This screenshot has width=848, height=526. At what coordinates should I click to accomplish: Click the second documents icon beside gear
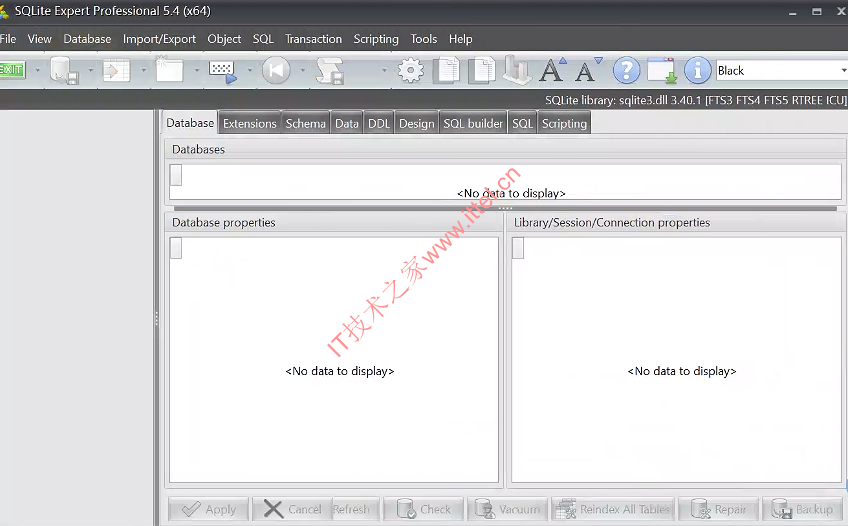(482, 70)
